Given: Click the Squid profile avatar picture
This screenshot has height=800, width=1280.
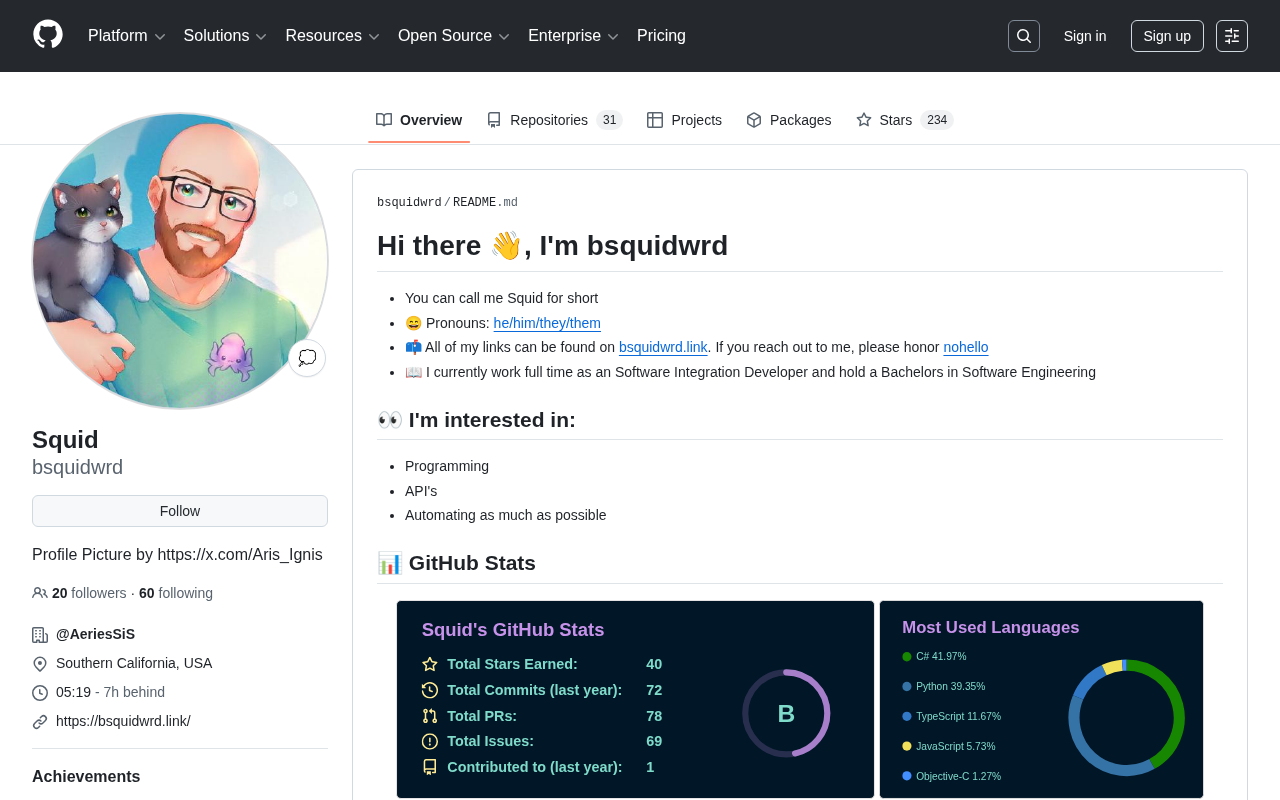Looking at the screenshot, I should (180, 260).
